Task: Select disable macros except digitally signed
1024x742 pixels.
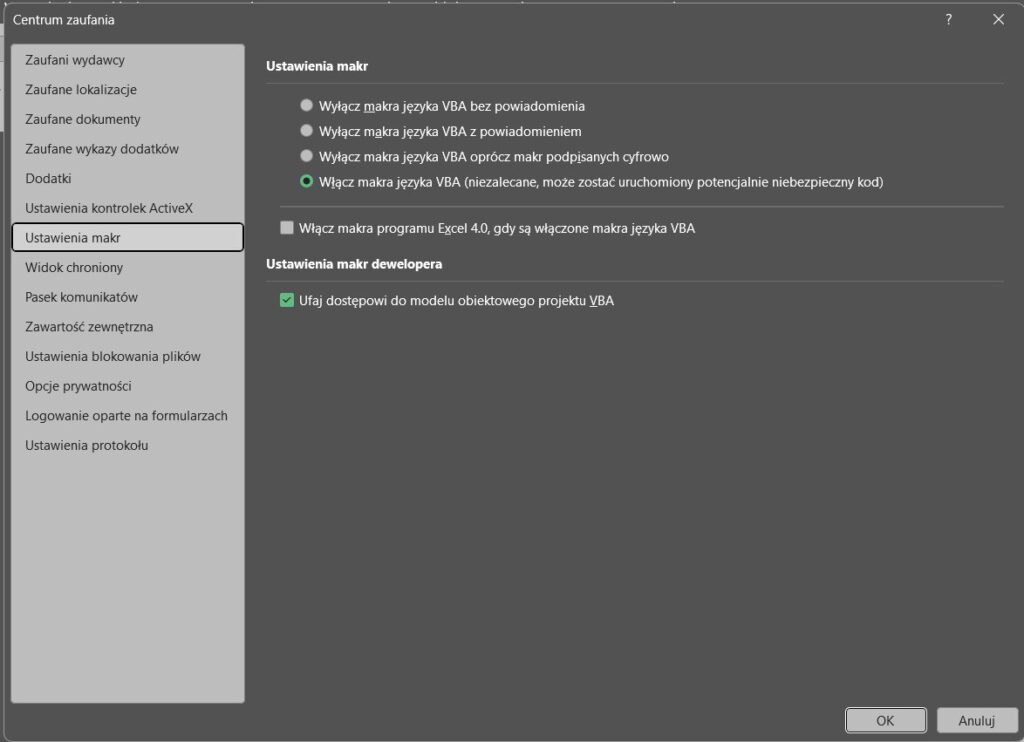Action: click(307, 157)
